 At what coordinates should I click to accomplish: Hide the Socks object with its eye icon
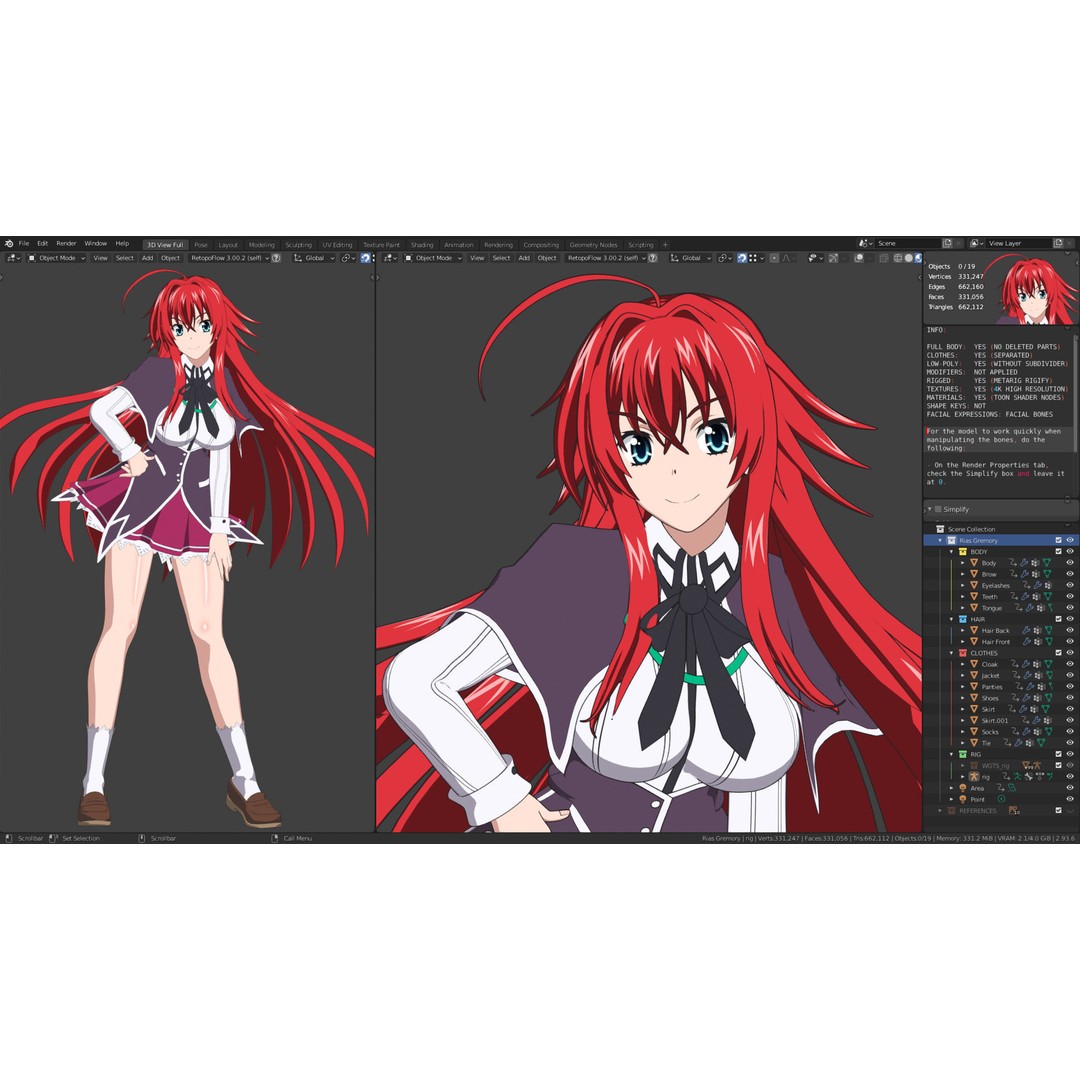point(1070,731)
